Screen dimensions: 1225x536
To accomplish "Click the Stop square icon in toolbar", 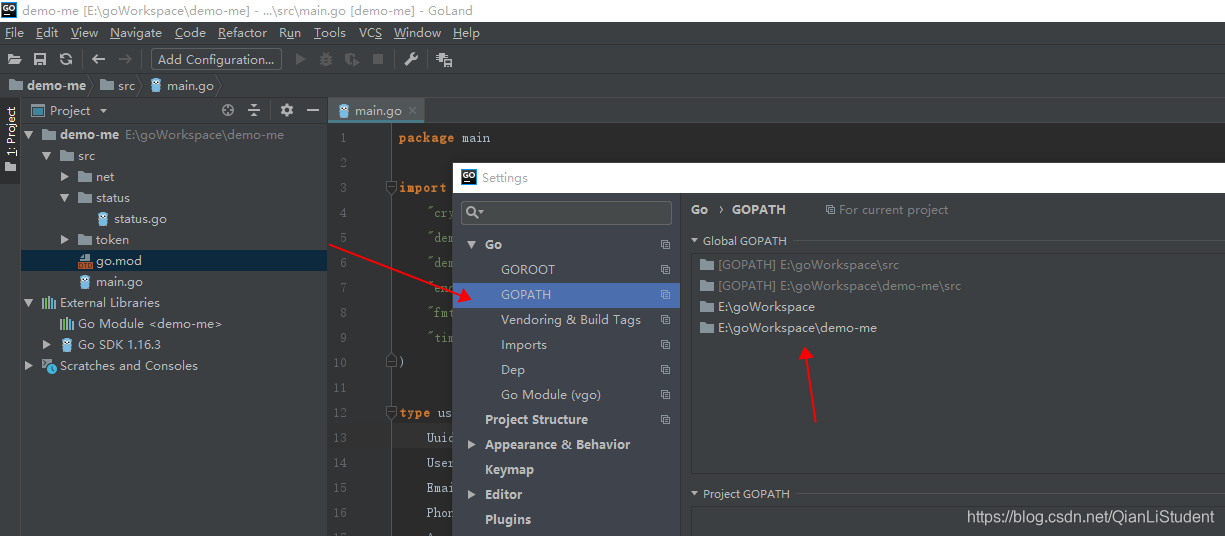I will 378,60.
